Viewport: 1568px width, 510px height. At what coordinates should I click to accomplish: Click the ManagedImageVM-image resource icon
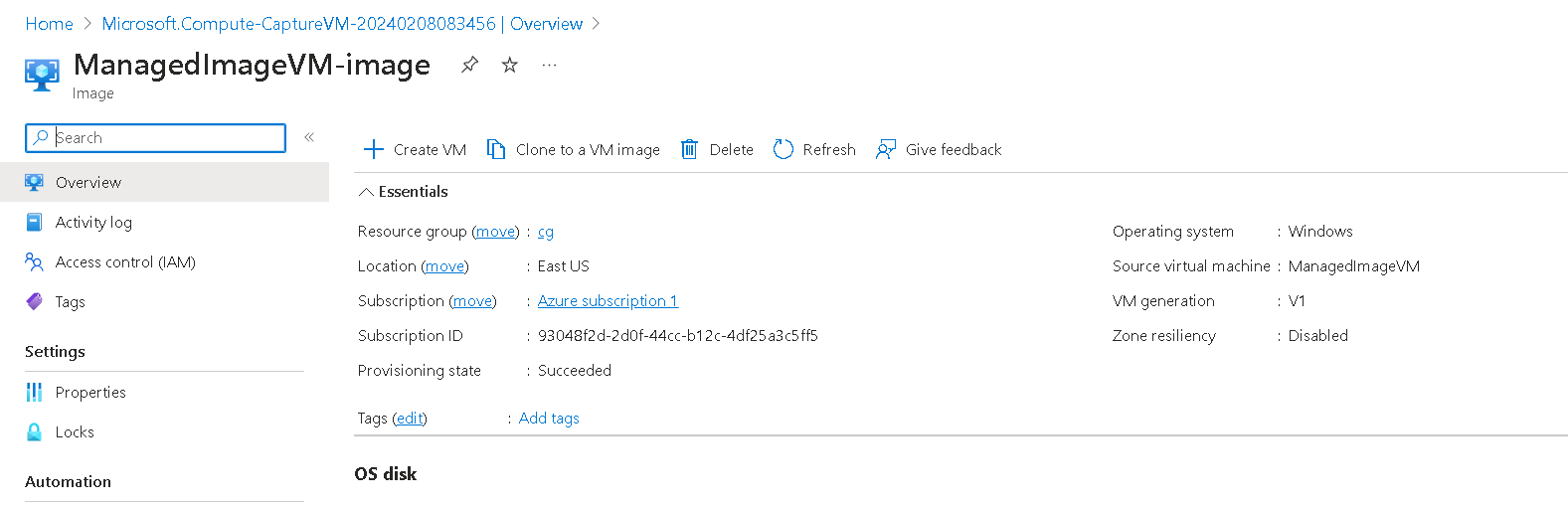point(42,76)
